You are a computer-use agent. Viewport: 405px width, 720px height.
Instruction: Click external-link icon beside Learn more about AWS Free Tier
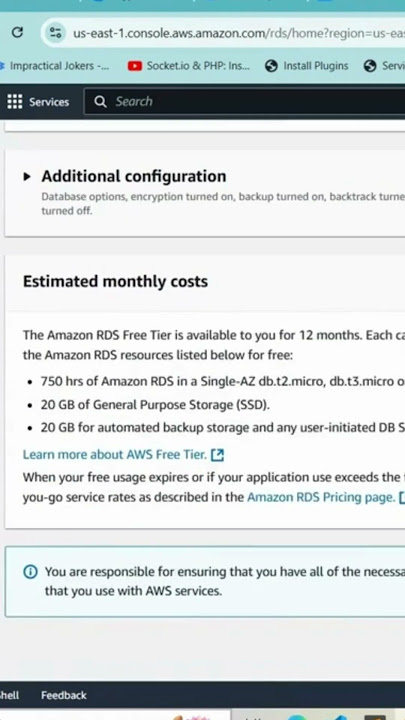point(217,455)
